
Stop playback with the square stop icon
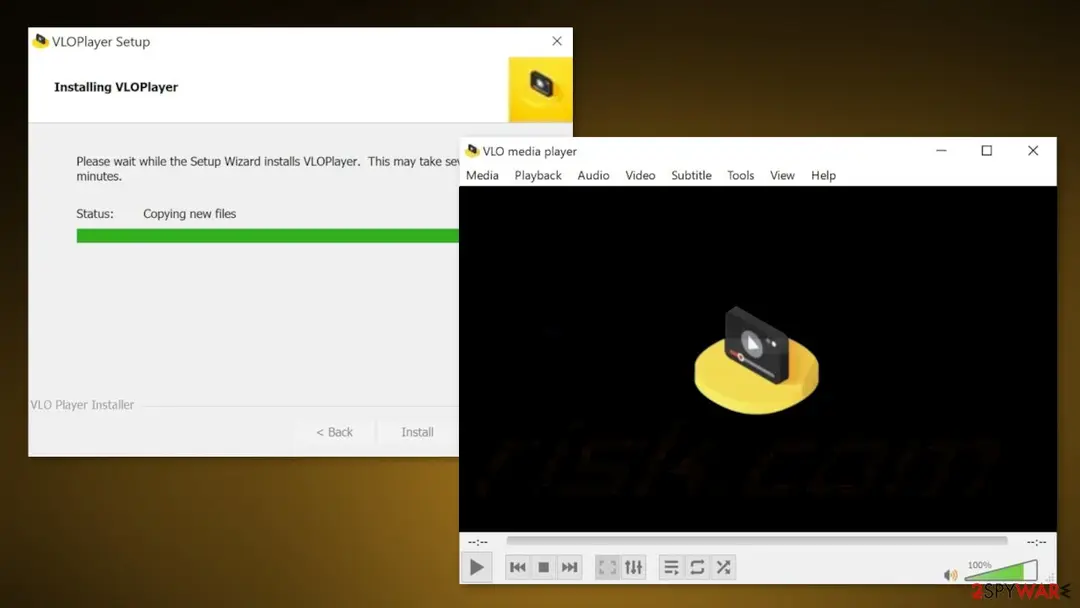(543, 567)
